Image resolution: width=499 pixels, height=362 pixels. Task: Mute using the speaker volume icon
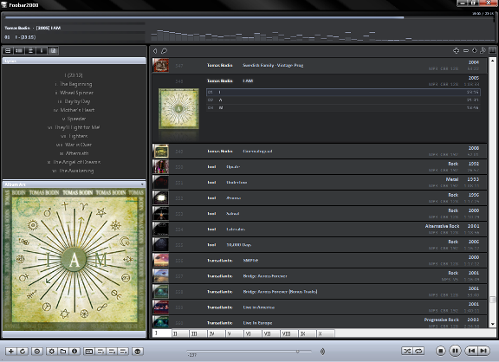pos(322,351)
